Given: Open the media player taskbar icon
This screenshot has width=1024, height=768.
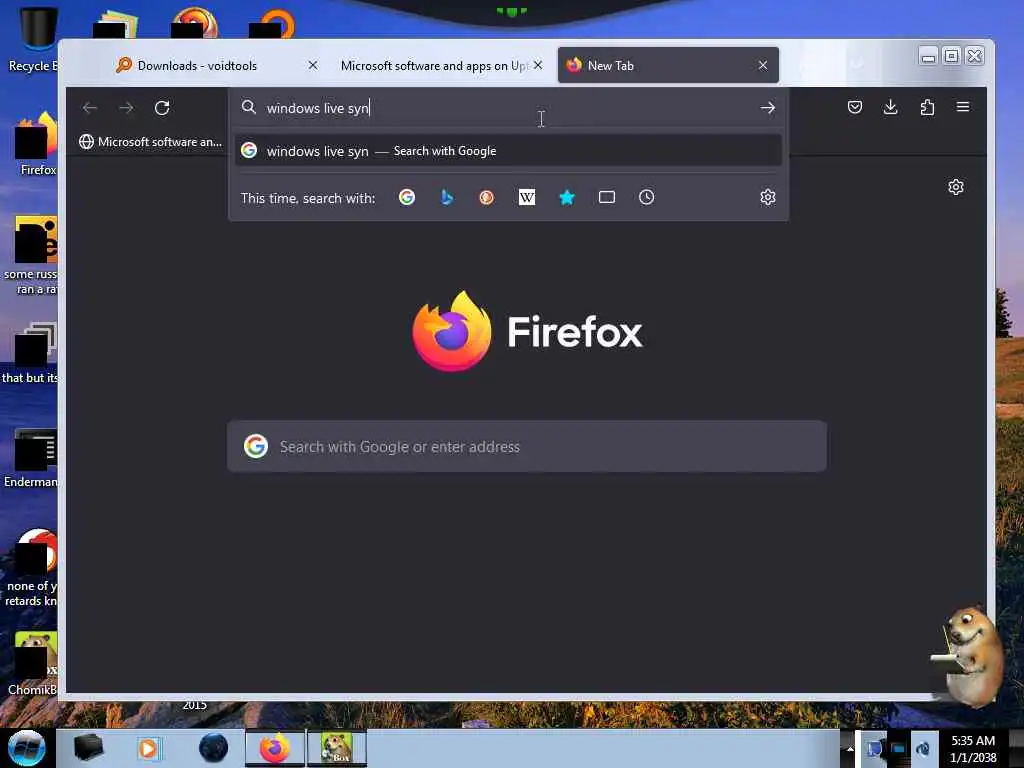Looking at the screenshot, I should (148, 748).
